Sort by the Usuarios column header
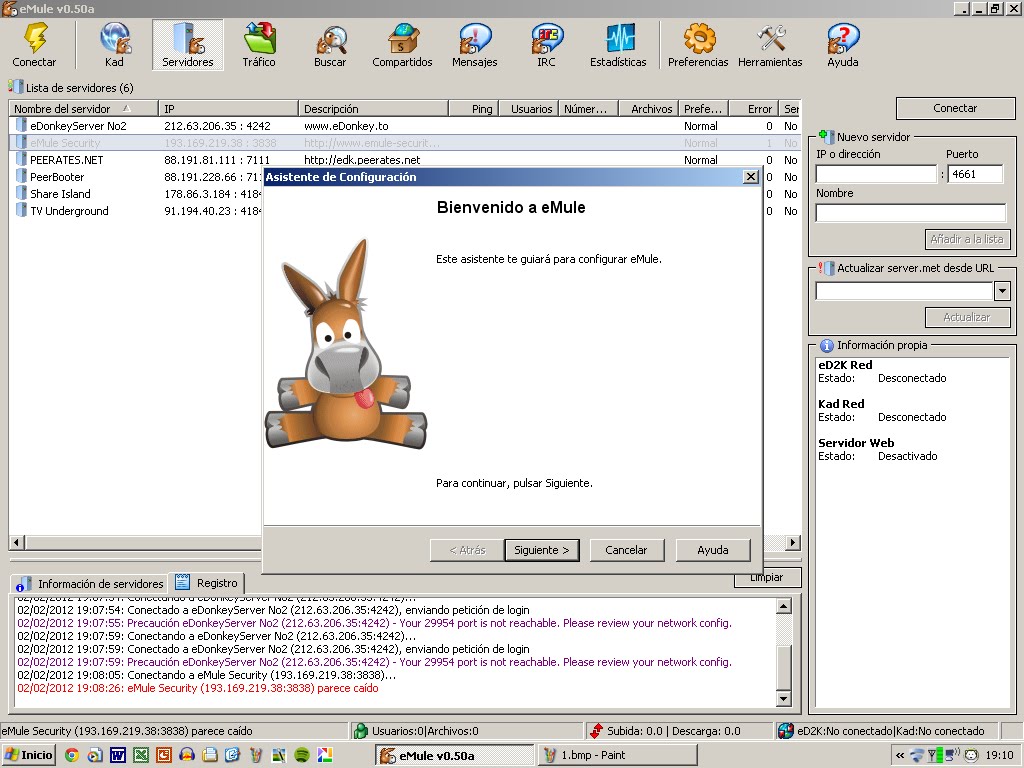The image size is (1024, 768). coord(530,109)
